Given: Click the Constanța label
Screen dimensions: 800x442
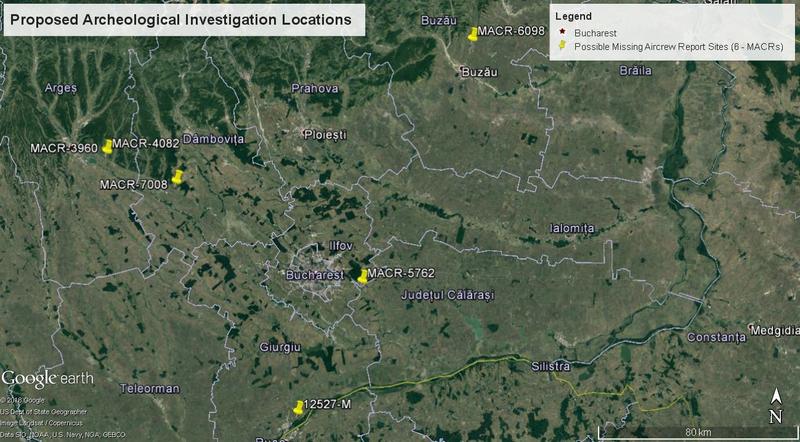Looking at the screenshot, I should tap(716, 337).
